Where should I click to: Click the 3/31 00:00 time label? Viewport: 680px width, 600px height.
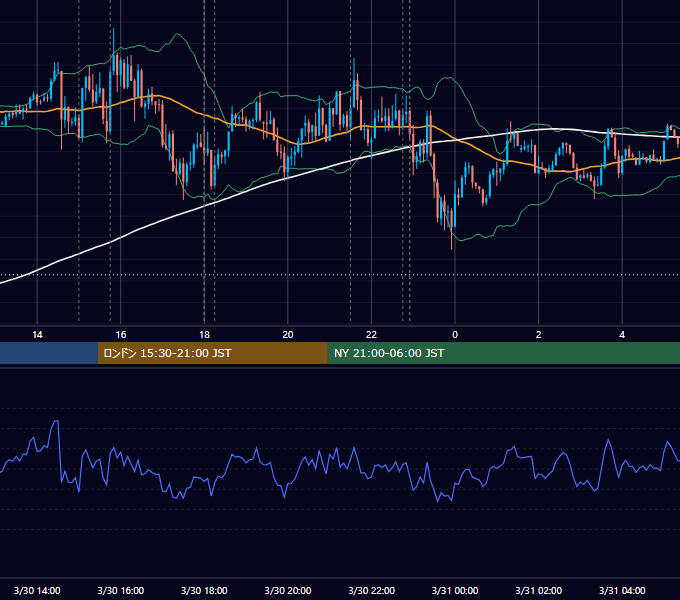coord(455,590)
